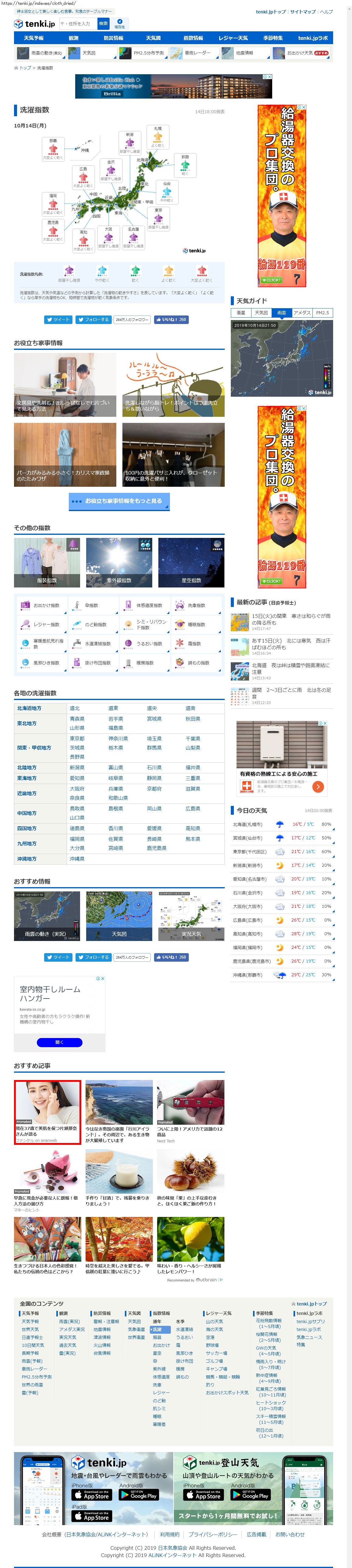Open the 服装指数 thumbnail
Screen dimensions: 352x1568
47,563
